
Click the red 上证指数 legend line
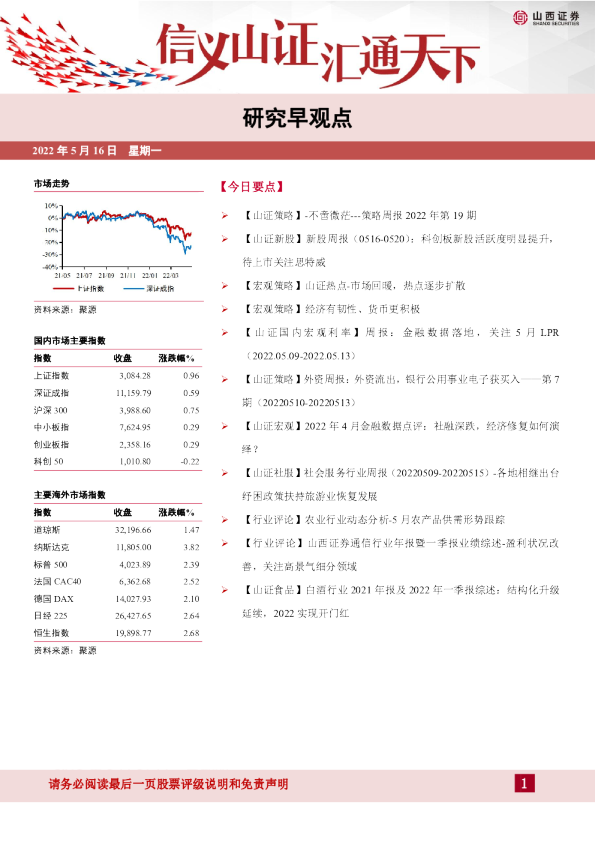pos(63,289)
